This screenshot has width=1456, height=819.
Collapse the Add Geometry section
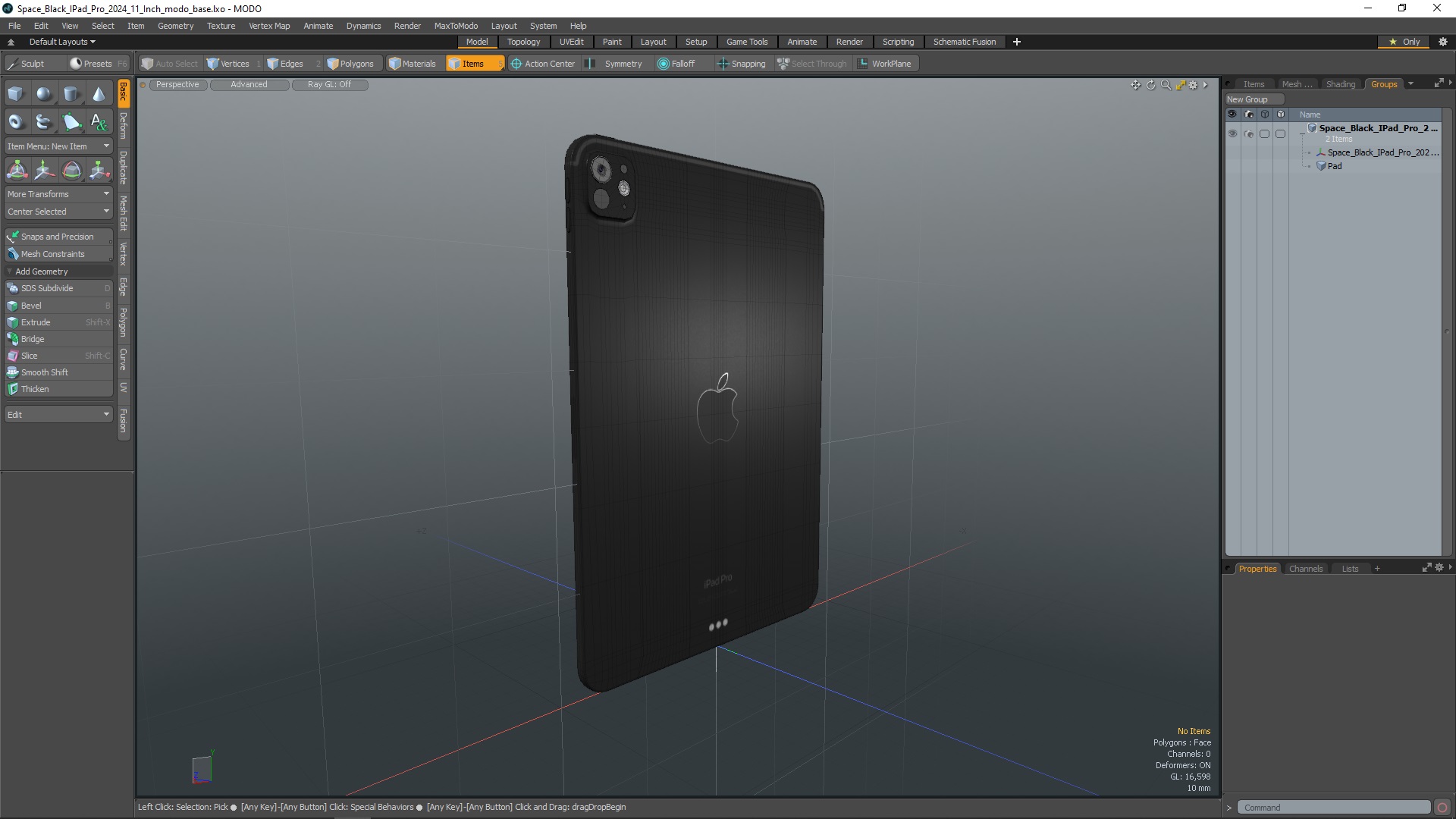(58, 271)
